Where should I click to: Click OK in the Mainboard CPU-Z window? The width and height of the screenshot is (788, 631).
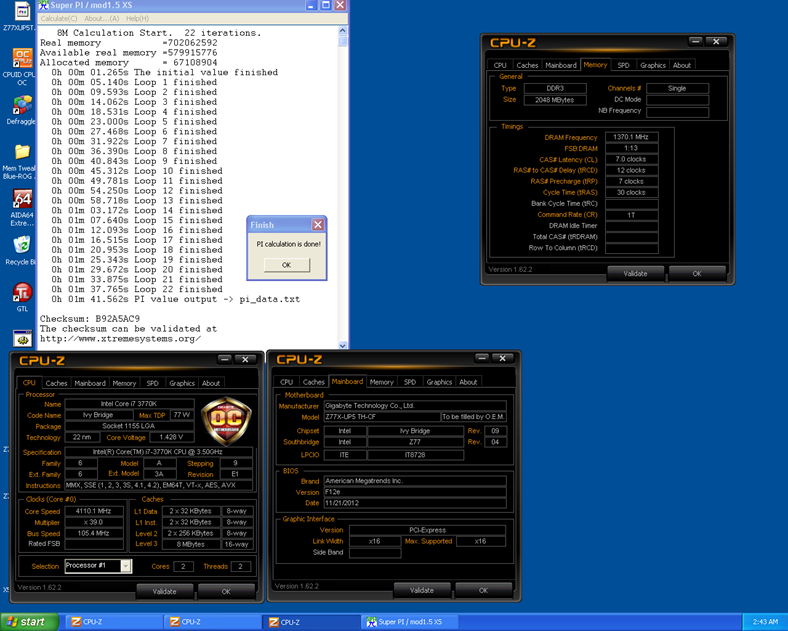pyautogui.click(x=483, y=590)
